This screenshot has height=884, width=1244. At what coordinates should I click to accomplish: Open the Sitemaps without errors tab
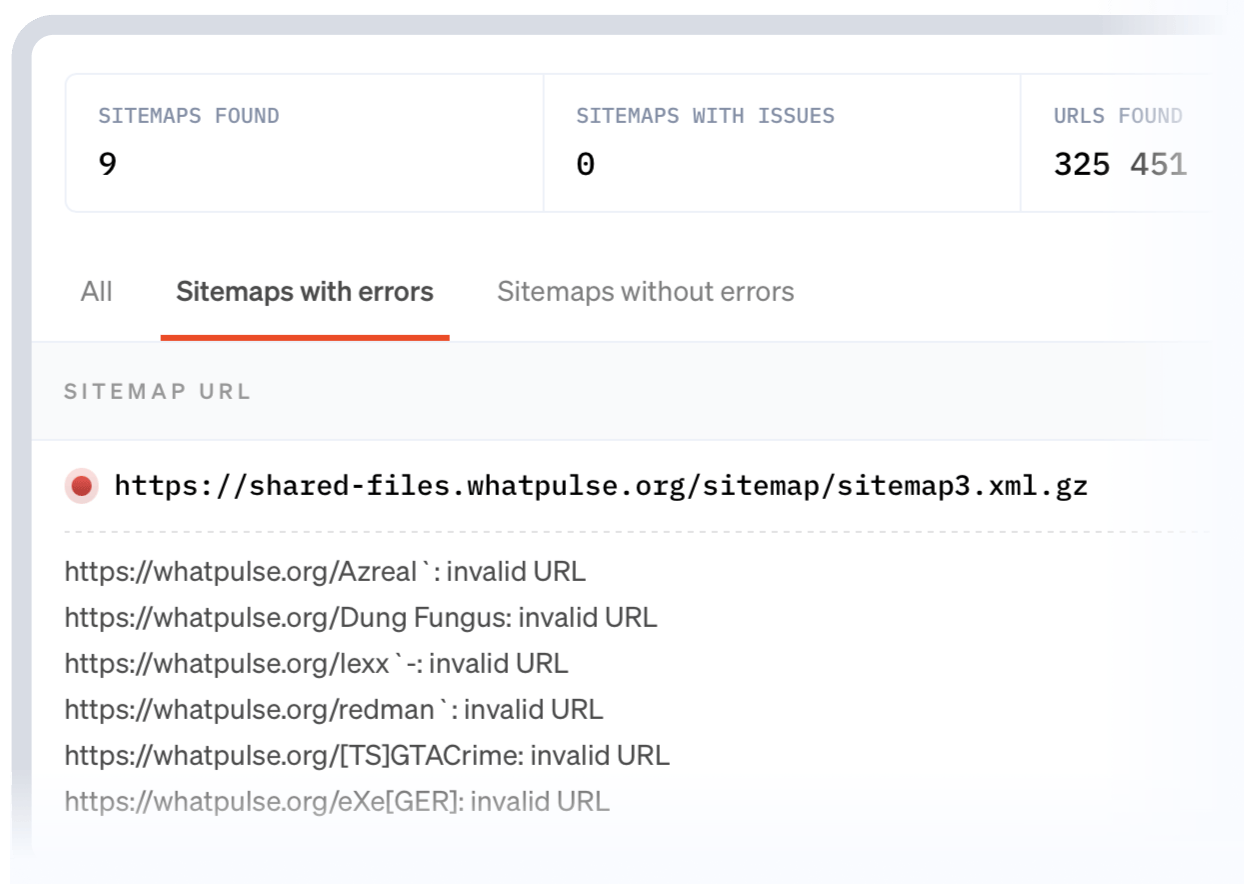point(645,292)
